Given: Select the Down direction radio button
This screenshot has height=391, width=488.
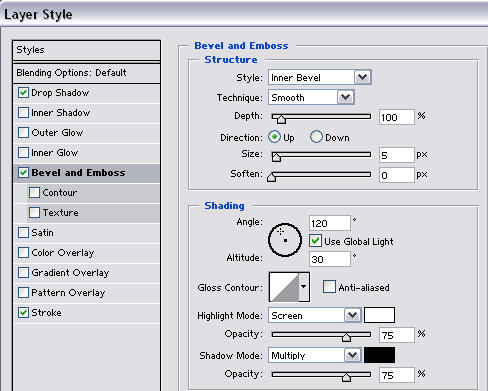Looking at the screenshot, I should click(316, 137).
